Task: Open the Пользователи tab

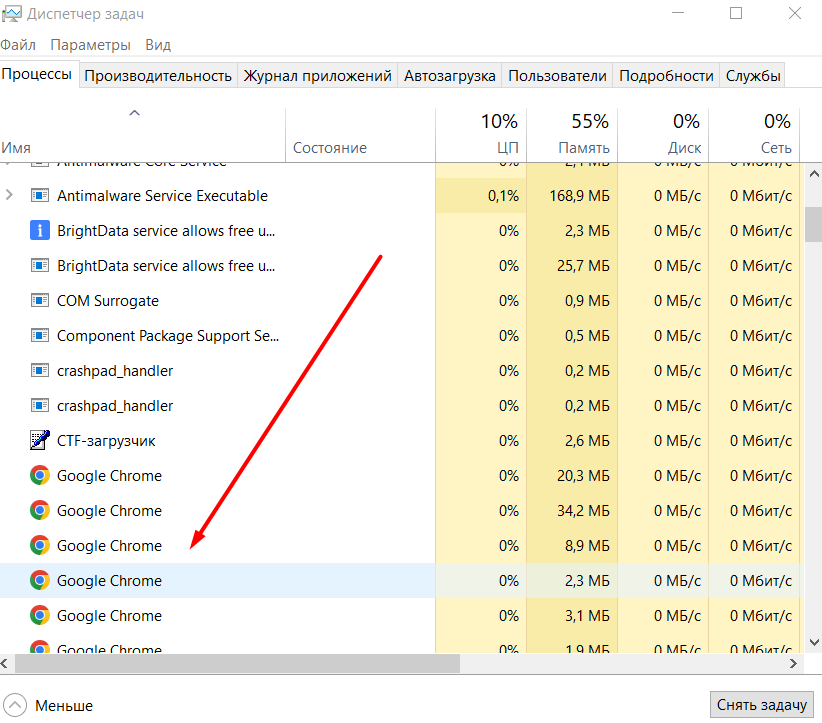Action: (x=557, y=76)
